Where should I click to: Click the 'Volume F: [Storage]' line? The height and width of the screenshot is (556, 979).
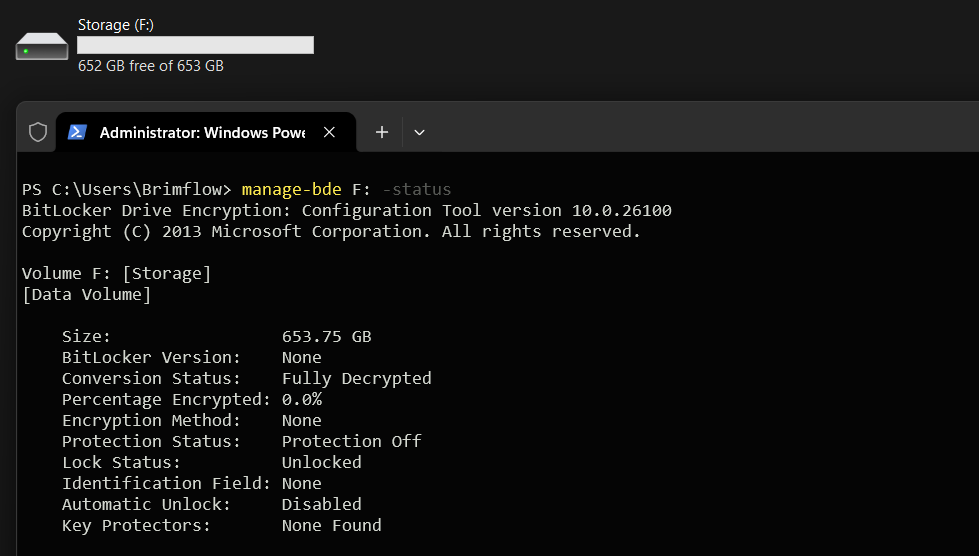[117, 273]
